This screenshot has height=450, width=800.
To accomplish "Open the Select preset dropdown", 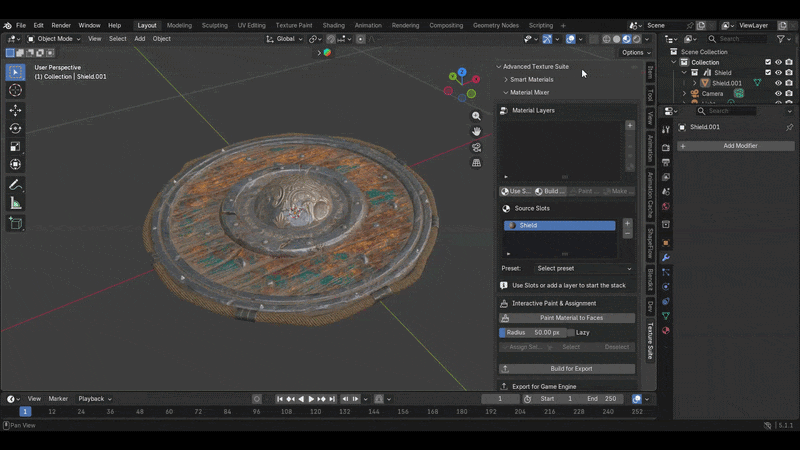I will [x=584, y=268].
